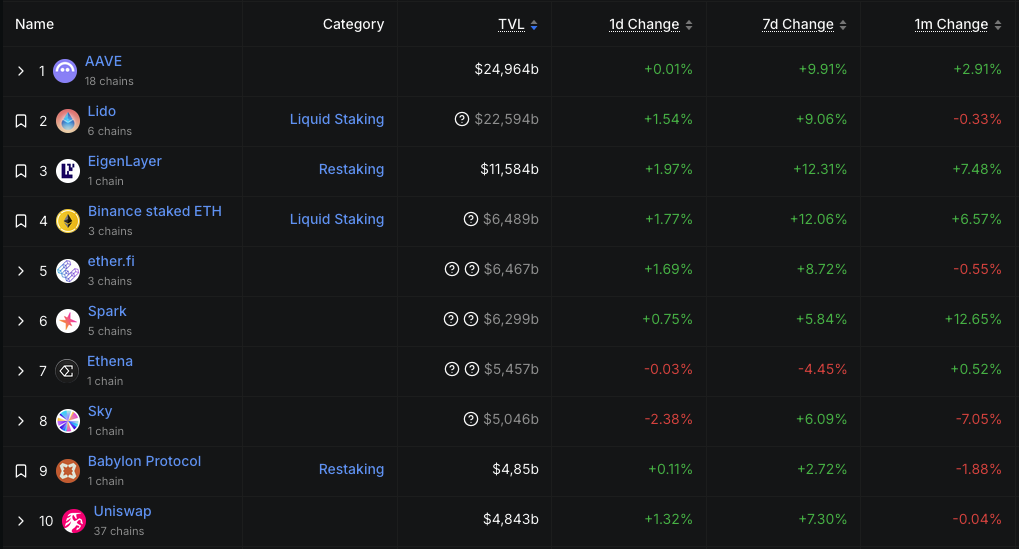Open the AAVE protocol link
1019x549 pixels.
103,61
